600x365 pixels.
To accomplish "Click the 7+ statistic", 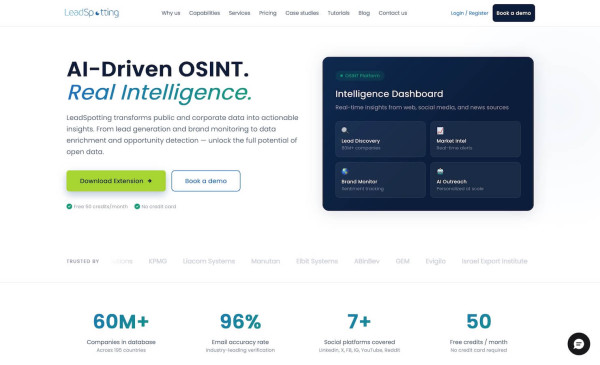I will point(359,321).
